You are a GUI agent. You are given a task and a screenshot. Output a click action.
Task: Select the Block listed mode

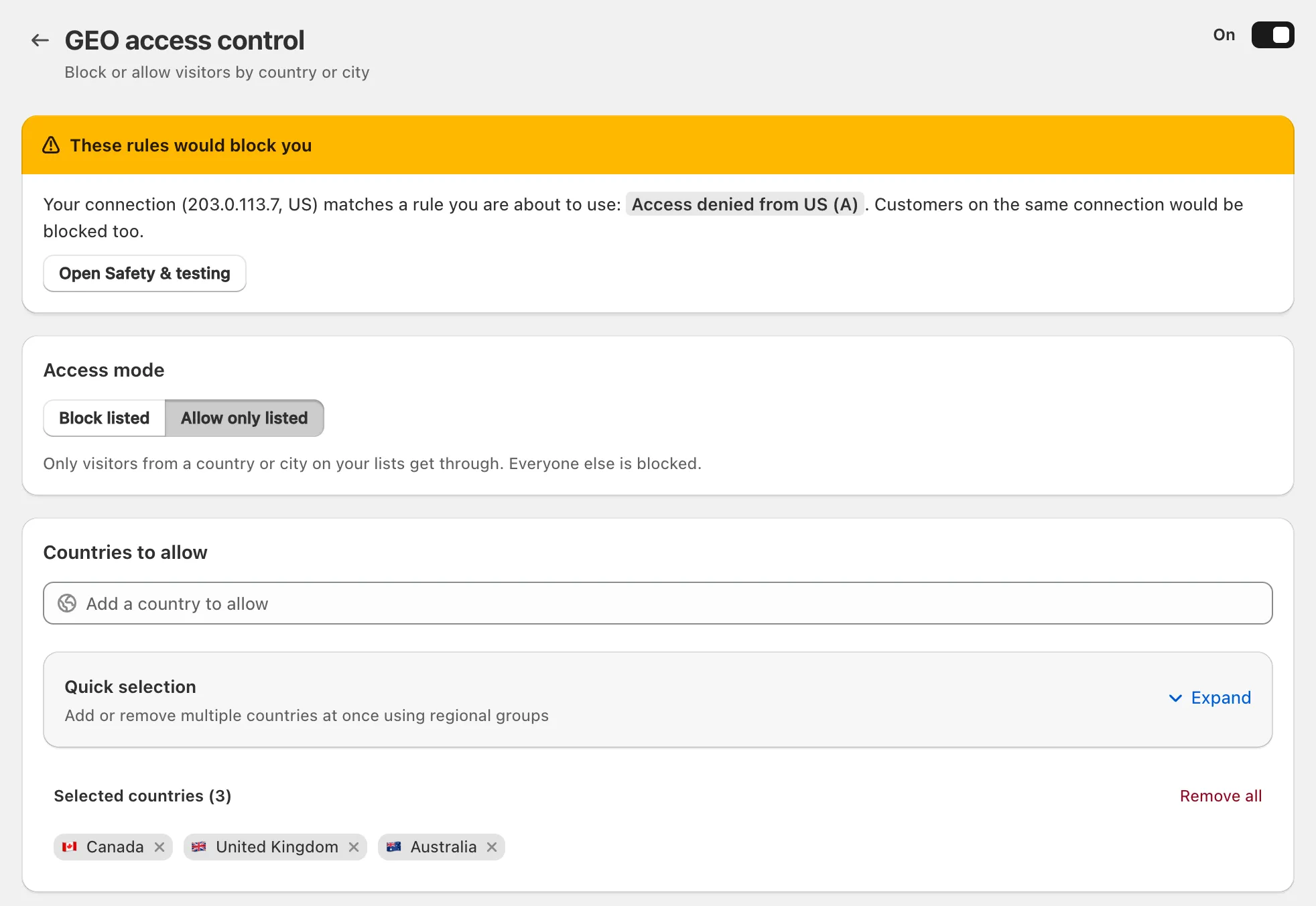click(105, 418)
